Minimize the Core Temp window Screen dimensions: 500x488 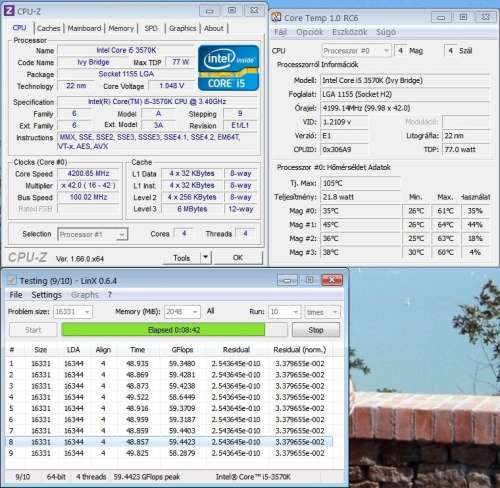point(441,17)
